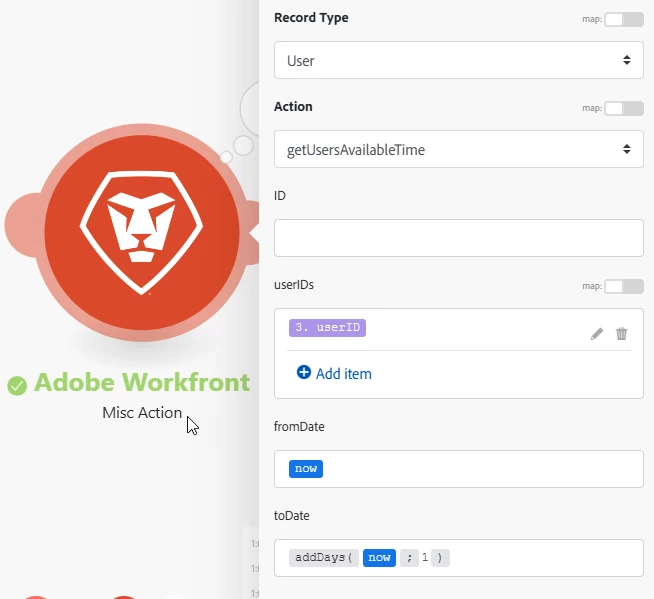This screenshot has width=654, height=599.
Task: Open the Action dropdown showing getUsersAvailableTime
Action: 459,149
